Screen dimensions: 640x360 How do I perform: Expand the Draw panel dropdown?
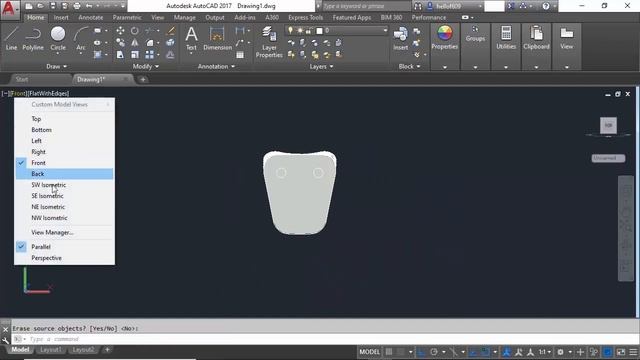tap(56, 66)
